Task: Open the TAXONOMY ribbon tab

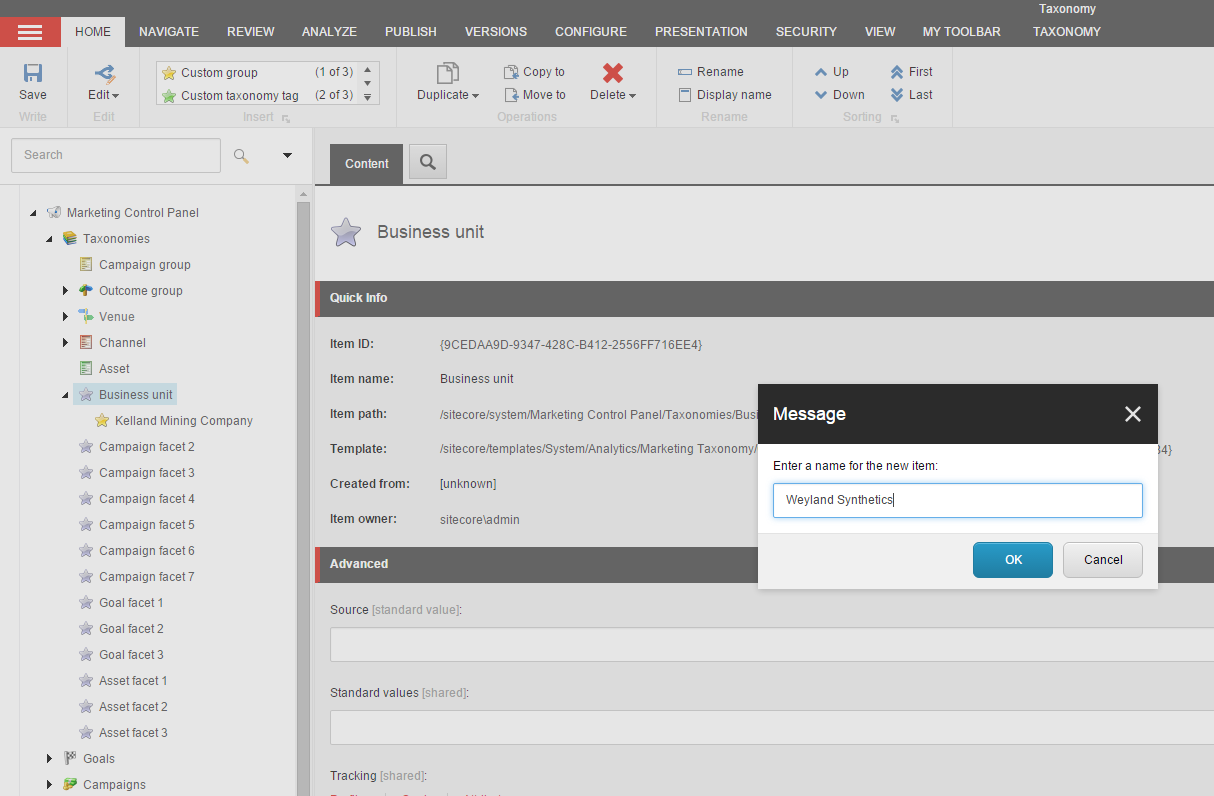Action: coord(1067,32)
